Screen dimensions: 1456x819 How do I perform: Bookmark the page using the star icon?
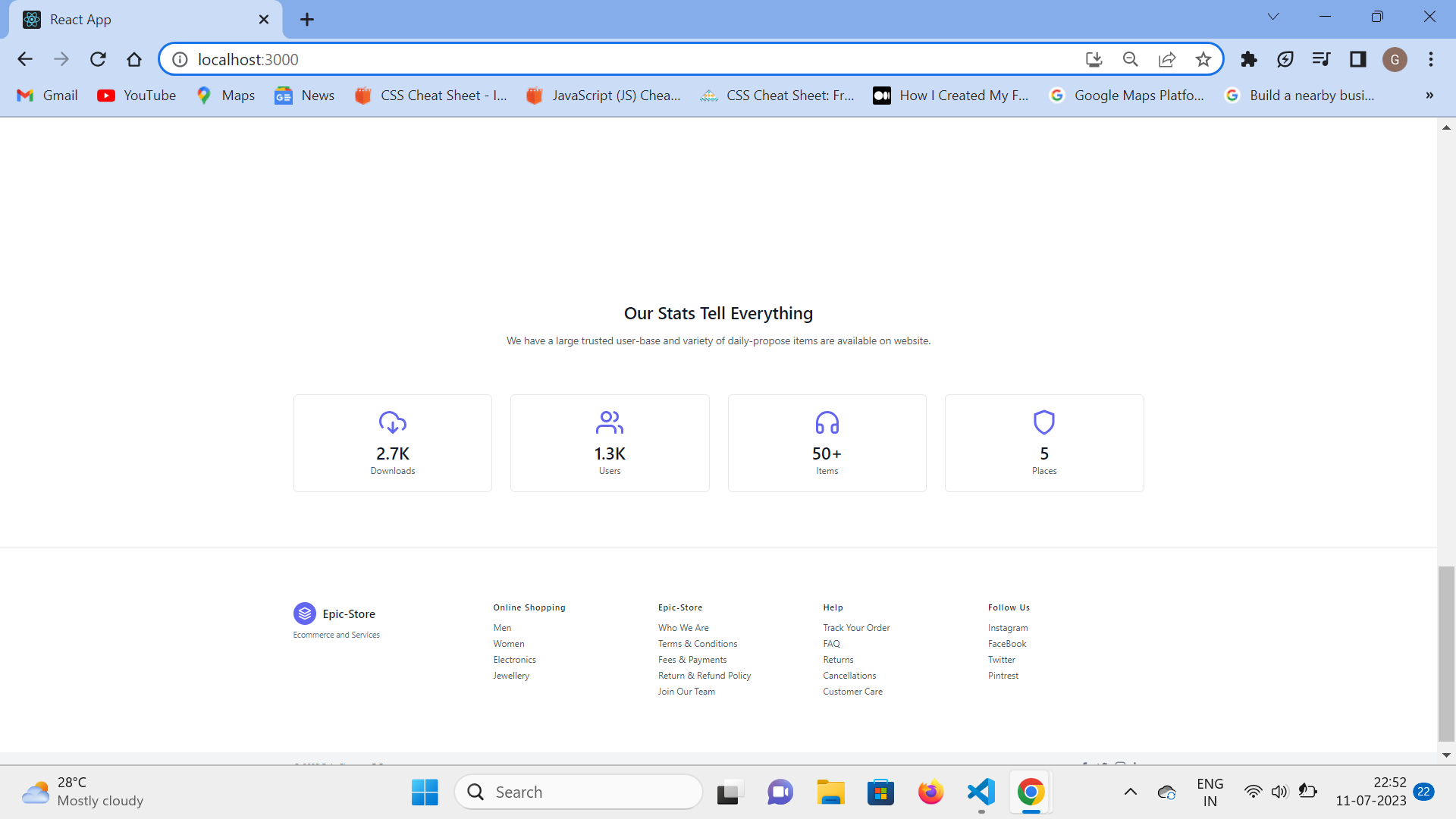coord(1203,59)
